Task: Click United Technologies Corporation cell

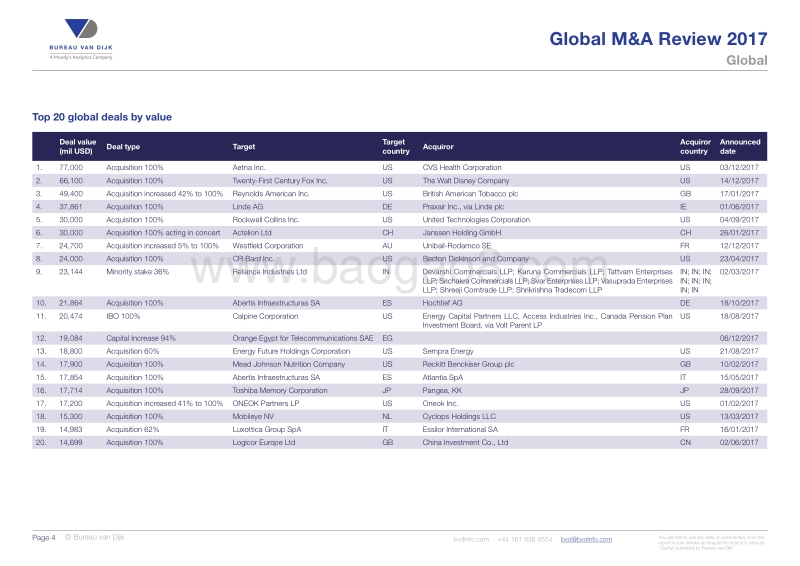Action: pos(476,219)
